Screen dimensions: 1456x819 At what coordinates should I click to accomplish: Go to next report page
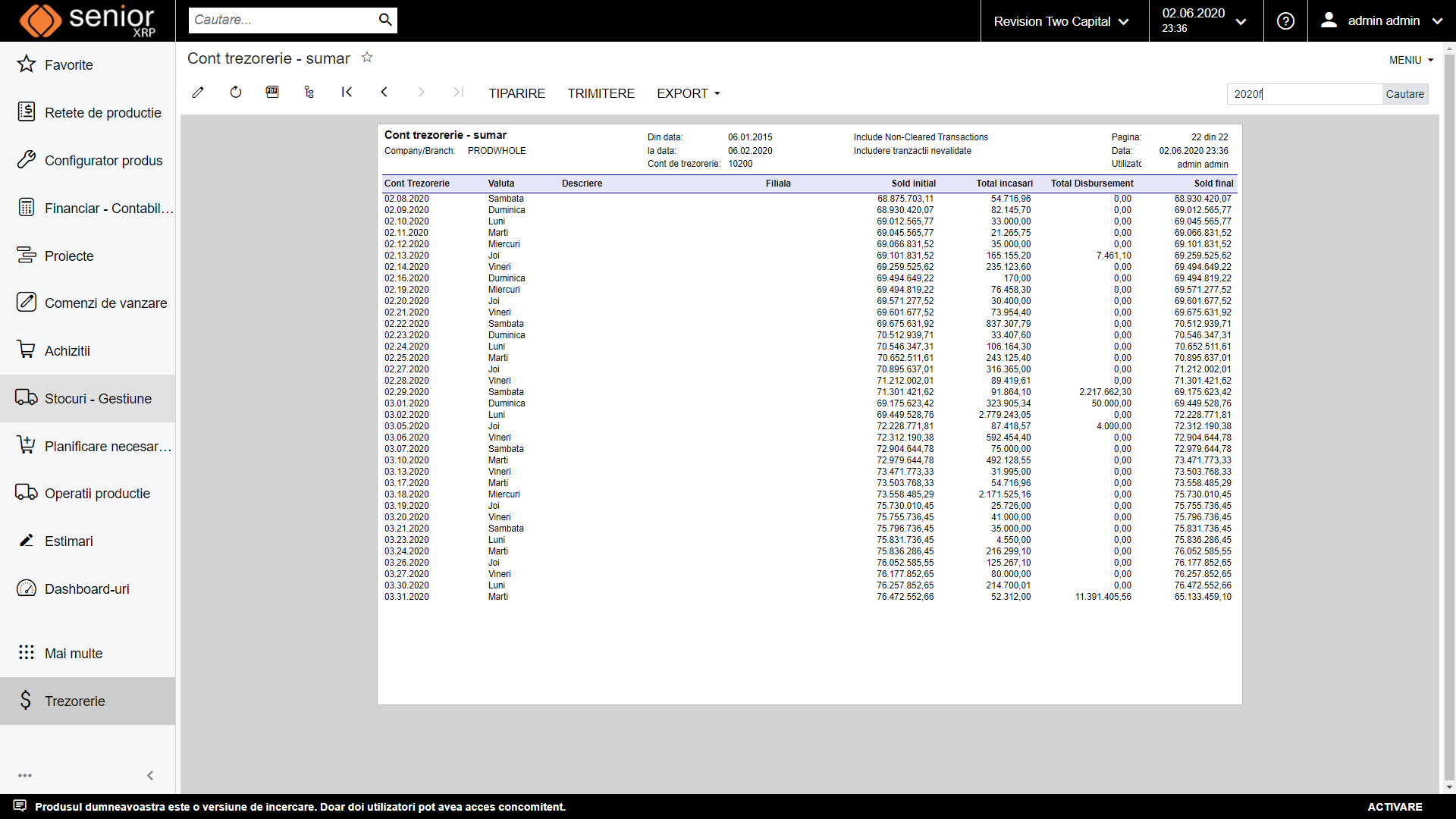pyautogui.click(x=421, y=93)
